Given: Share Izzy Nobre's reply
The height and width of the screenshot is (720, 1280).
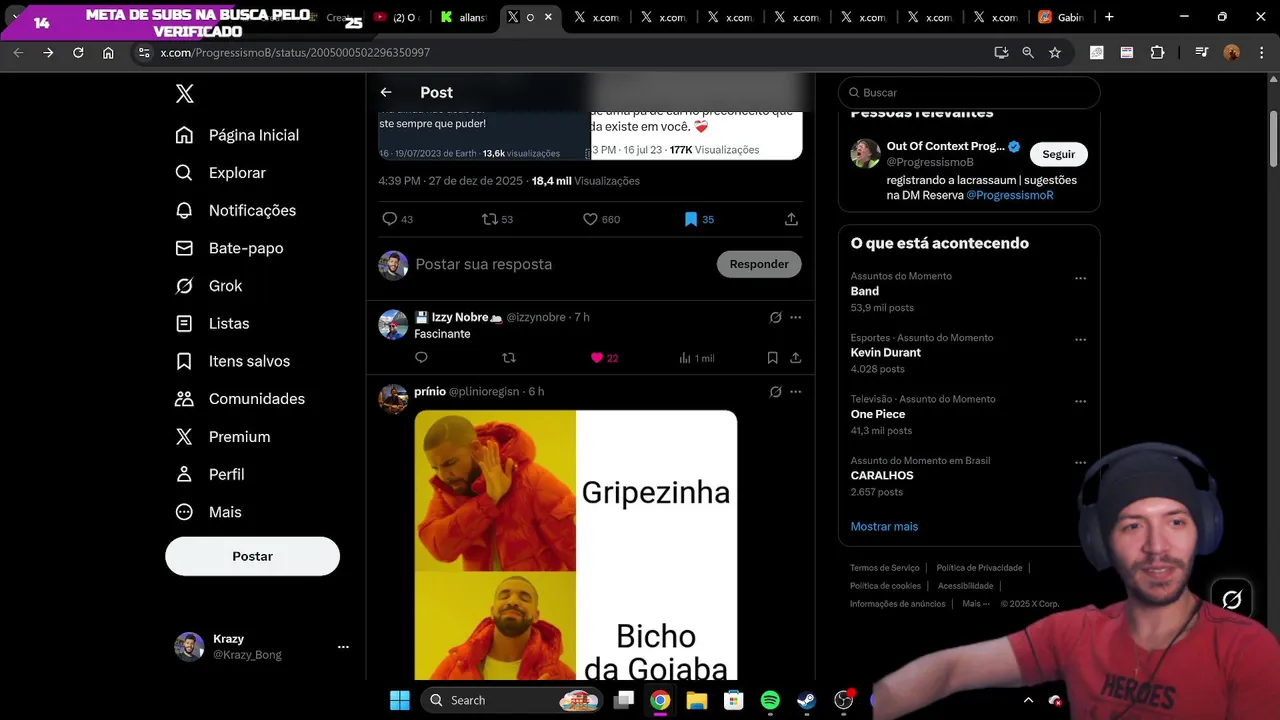Looking at the screenshot, I should pos(796,358).
